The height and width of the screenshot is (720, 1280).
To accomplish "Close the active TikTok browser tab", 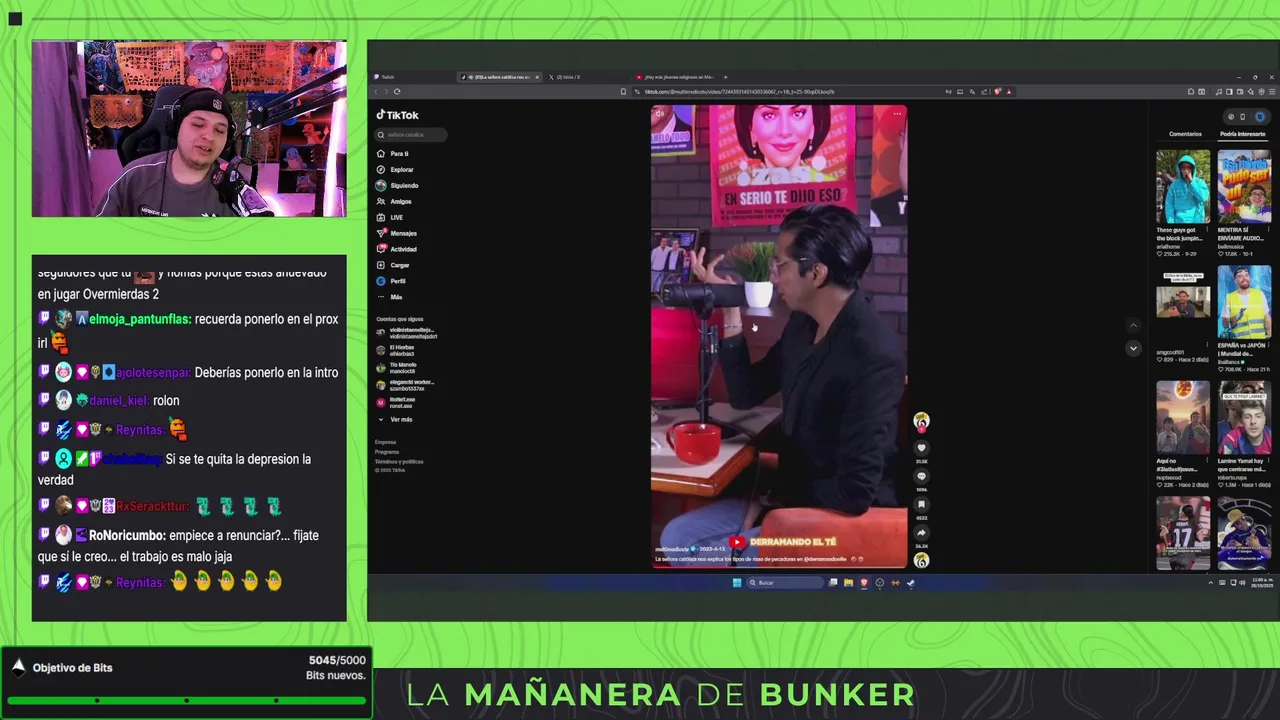I will coord(537,77).
